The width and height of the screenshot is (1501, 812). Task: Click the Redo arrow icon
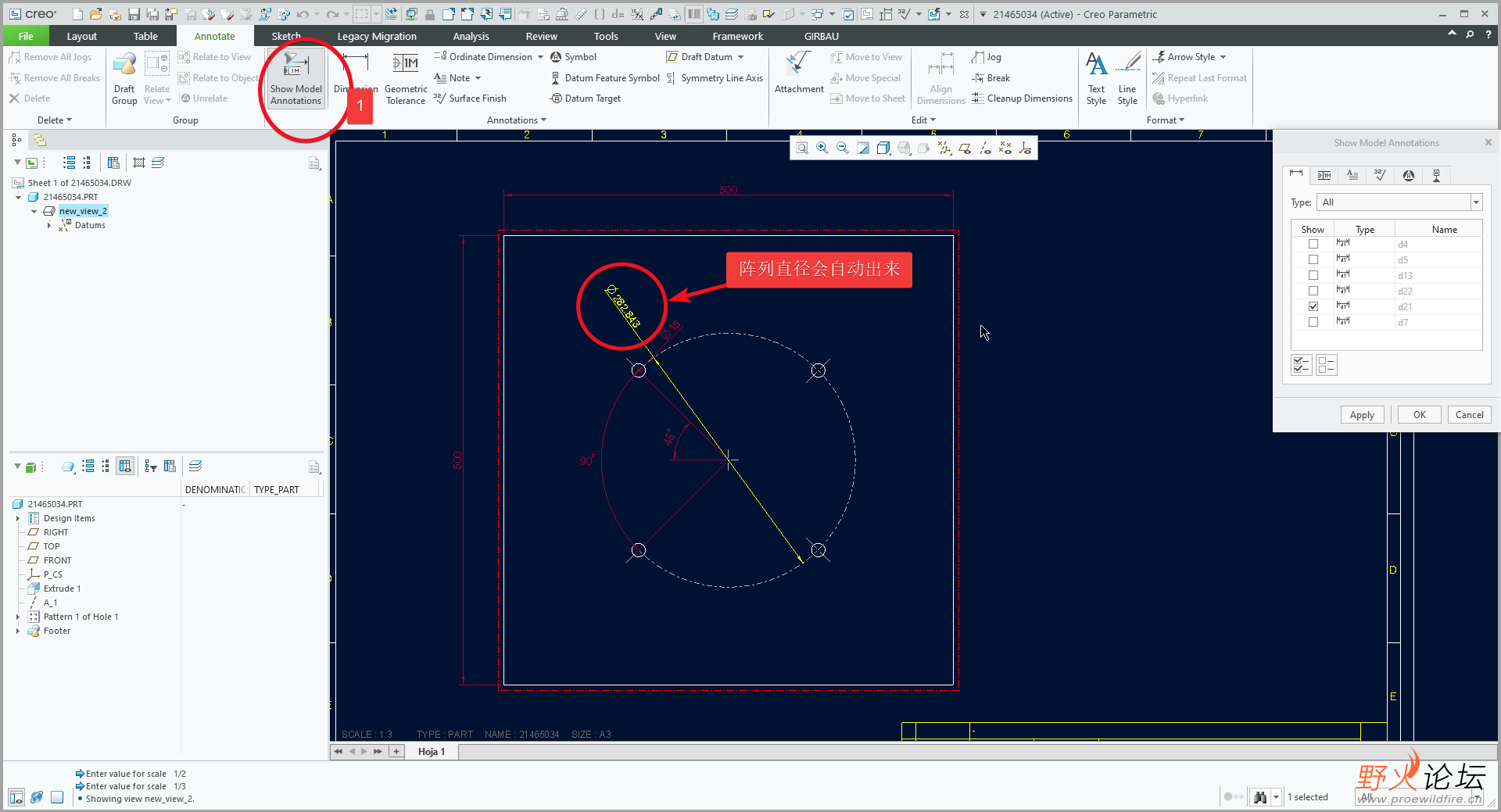pyautogui.click(x=332, y=14)
